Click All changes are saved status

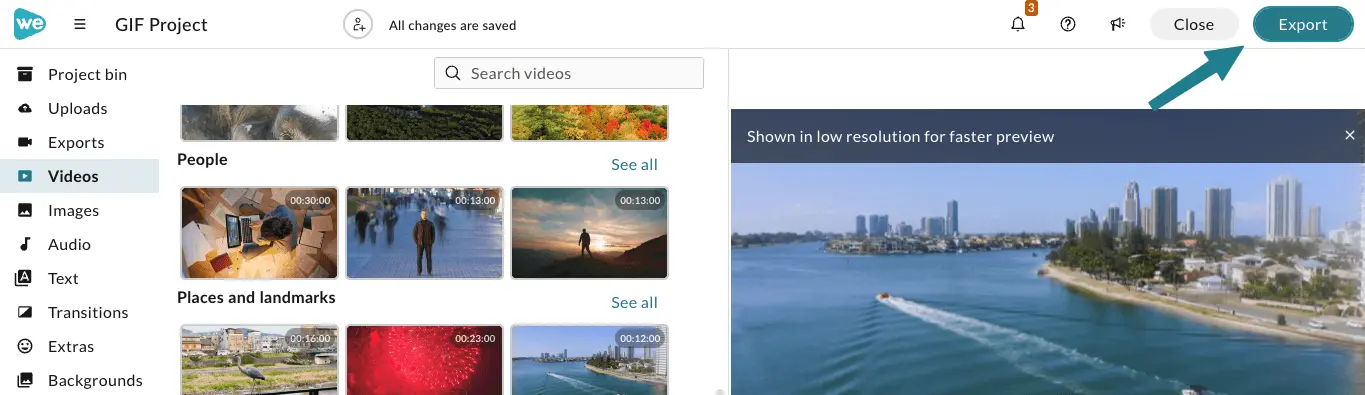tap(453, 25)
